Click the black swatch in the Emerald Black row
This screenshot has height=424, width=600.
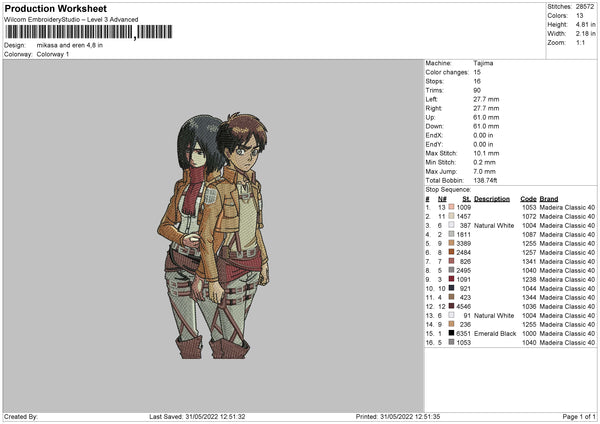point(452,333)
